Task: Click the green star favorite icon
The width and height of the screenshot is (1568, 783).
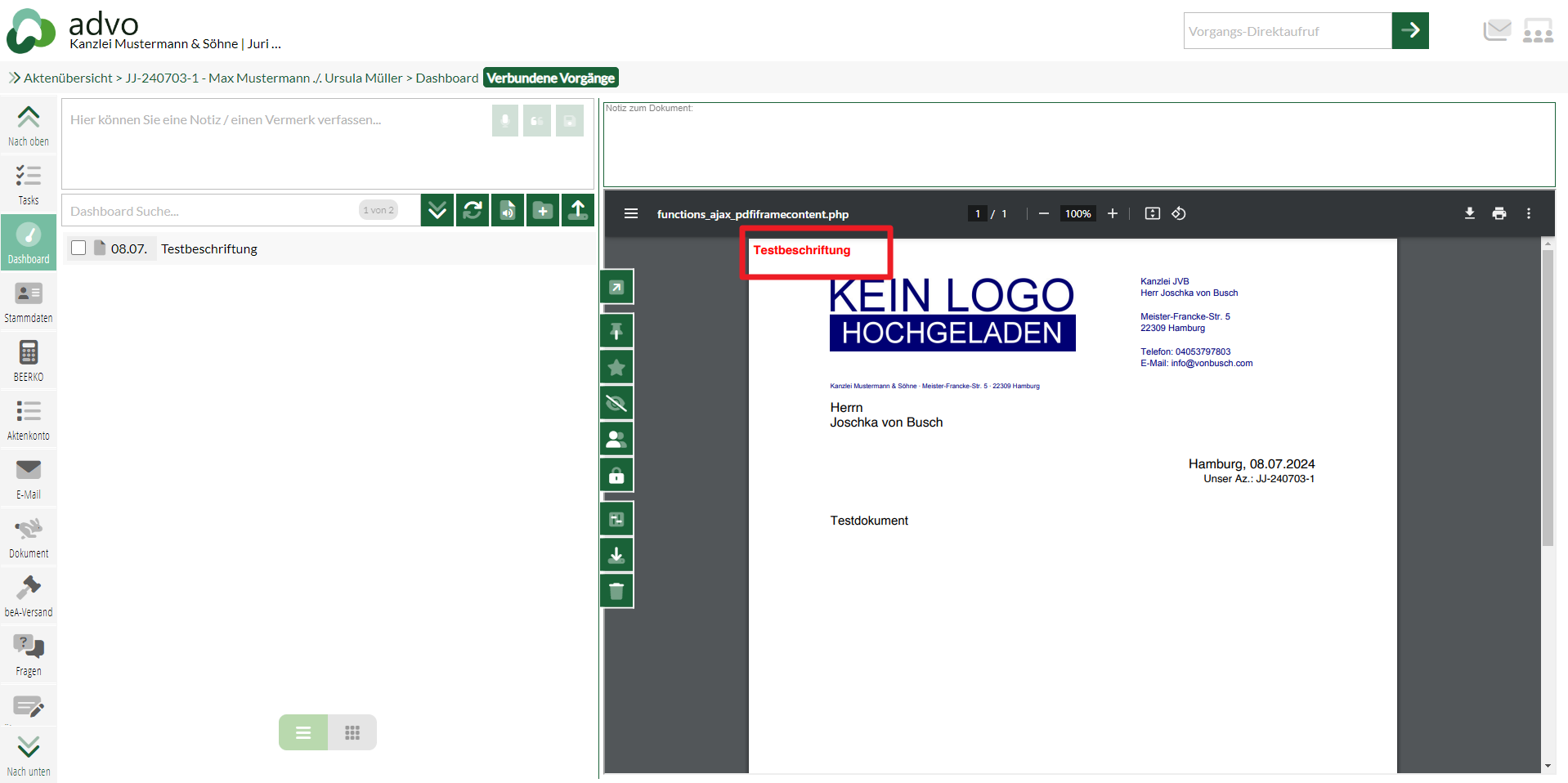Action: tap(616, 367)
